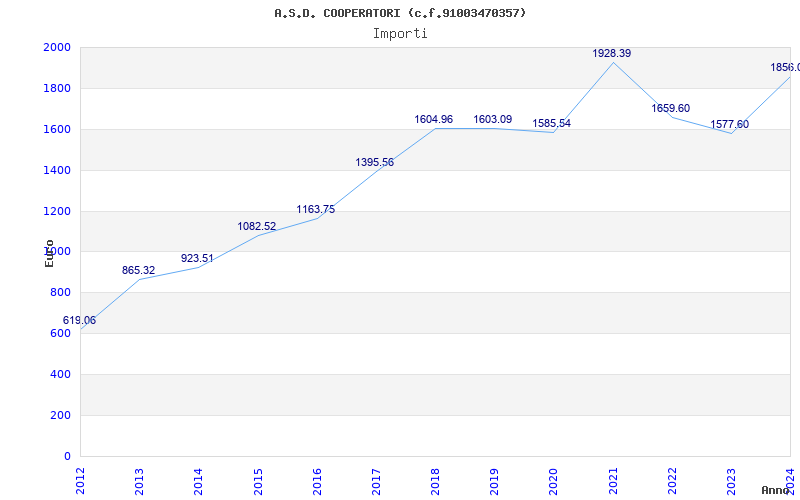
Task: Click the 1659.60 data label
Action: tap(670, 108)
